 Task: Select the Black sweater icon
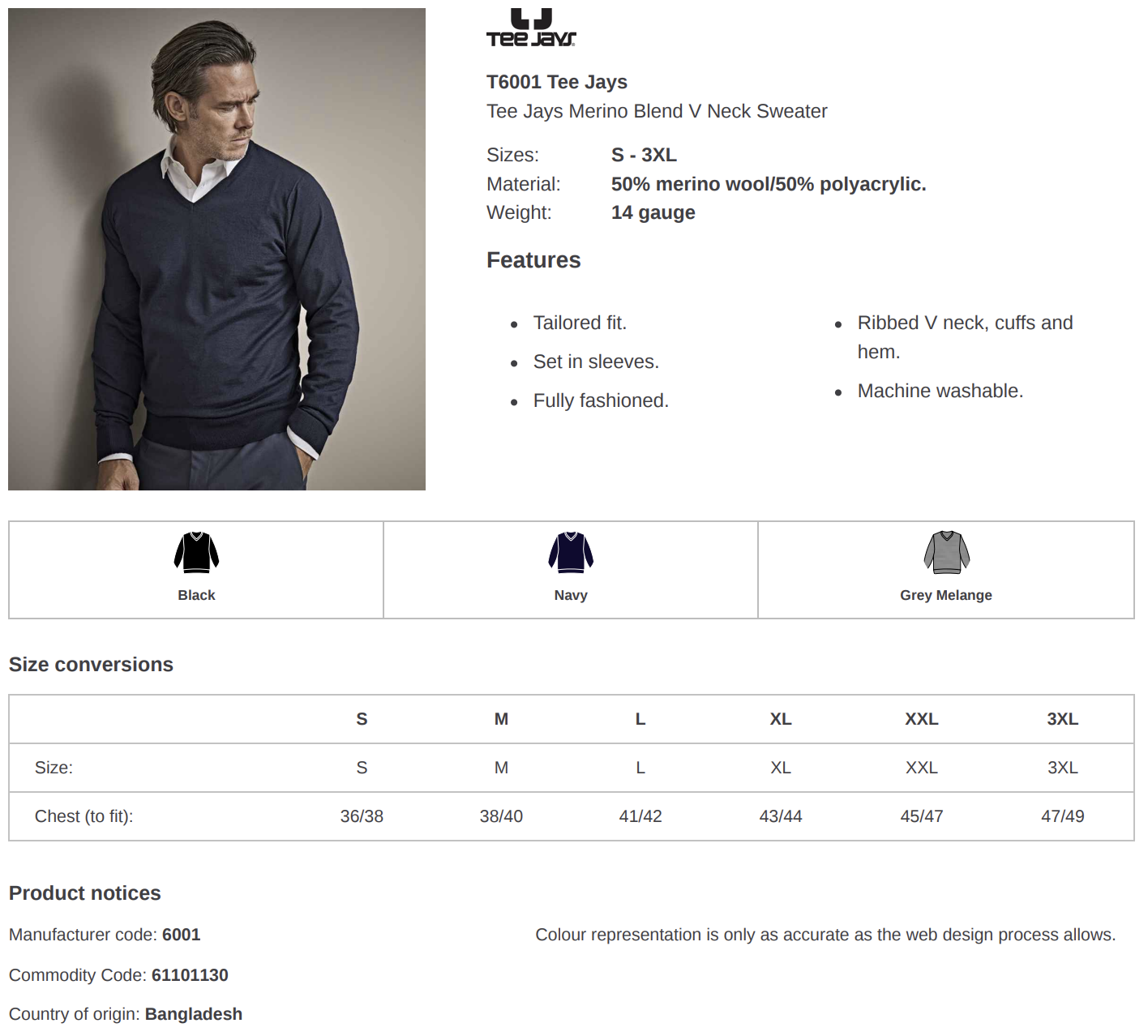coord(196,553)
